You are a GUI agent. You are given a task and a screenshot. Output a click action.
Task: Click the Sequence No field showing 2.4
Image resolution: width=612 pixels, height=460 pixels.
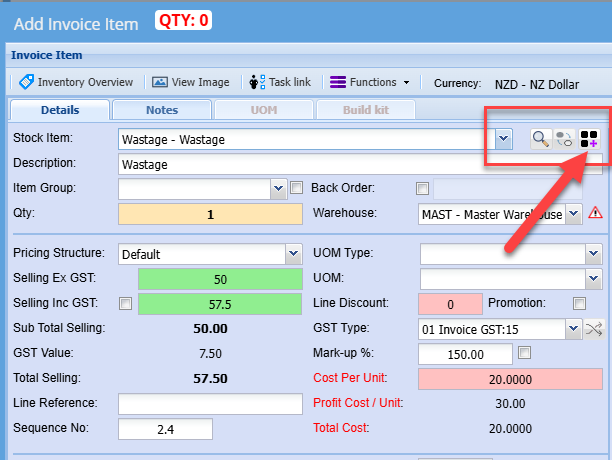pos(165,429)
